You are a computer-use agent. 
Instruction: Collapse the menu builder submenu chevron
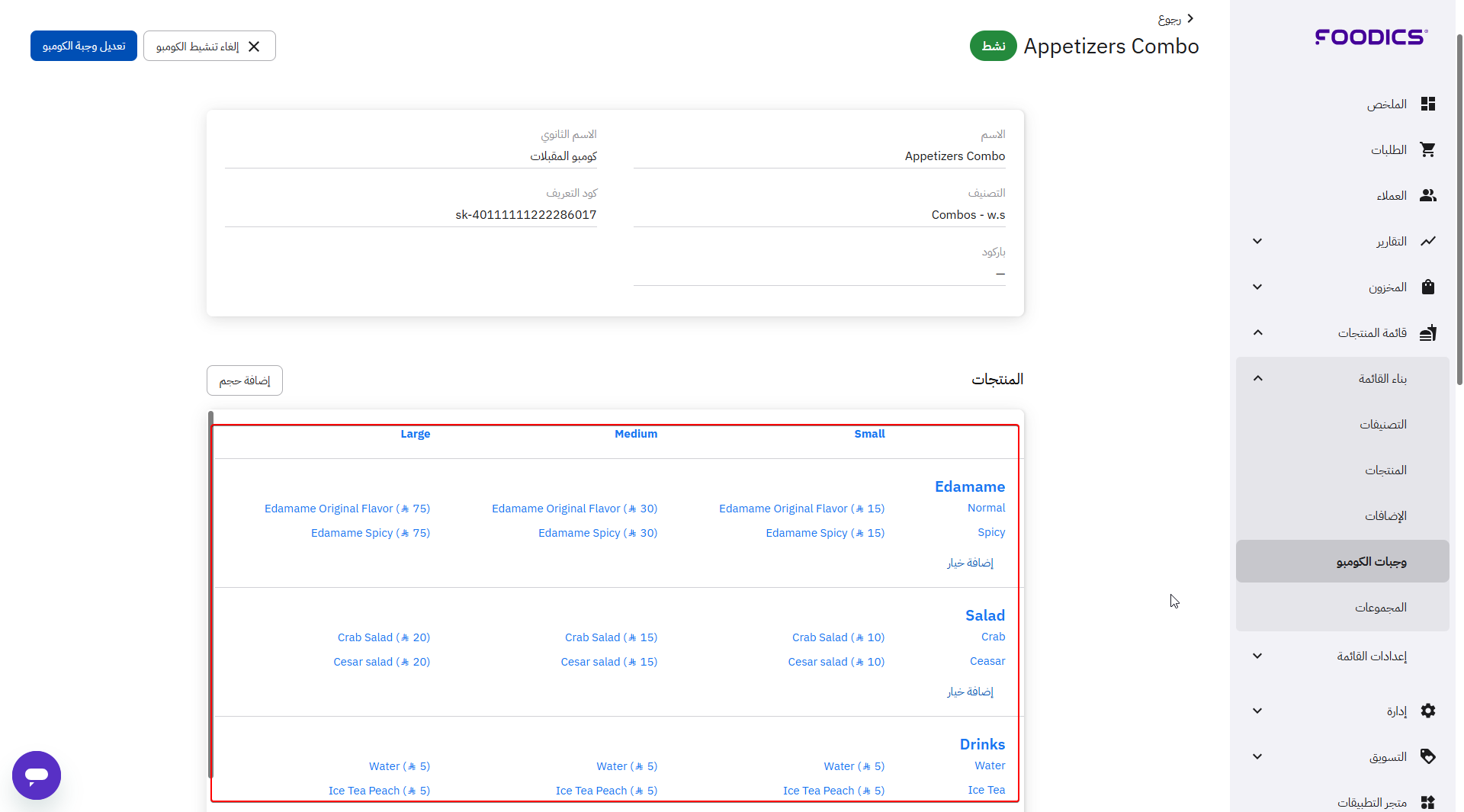pyautogui.click(x=1257, y=379)
